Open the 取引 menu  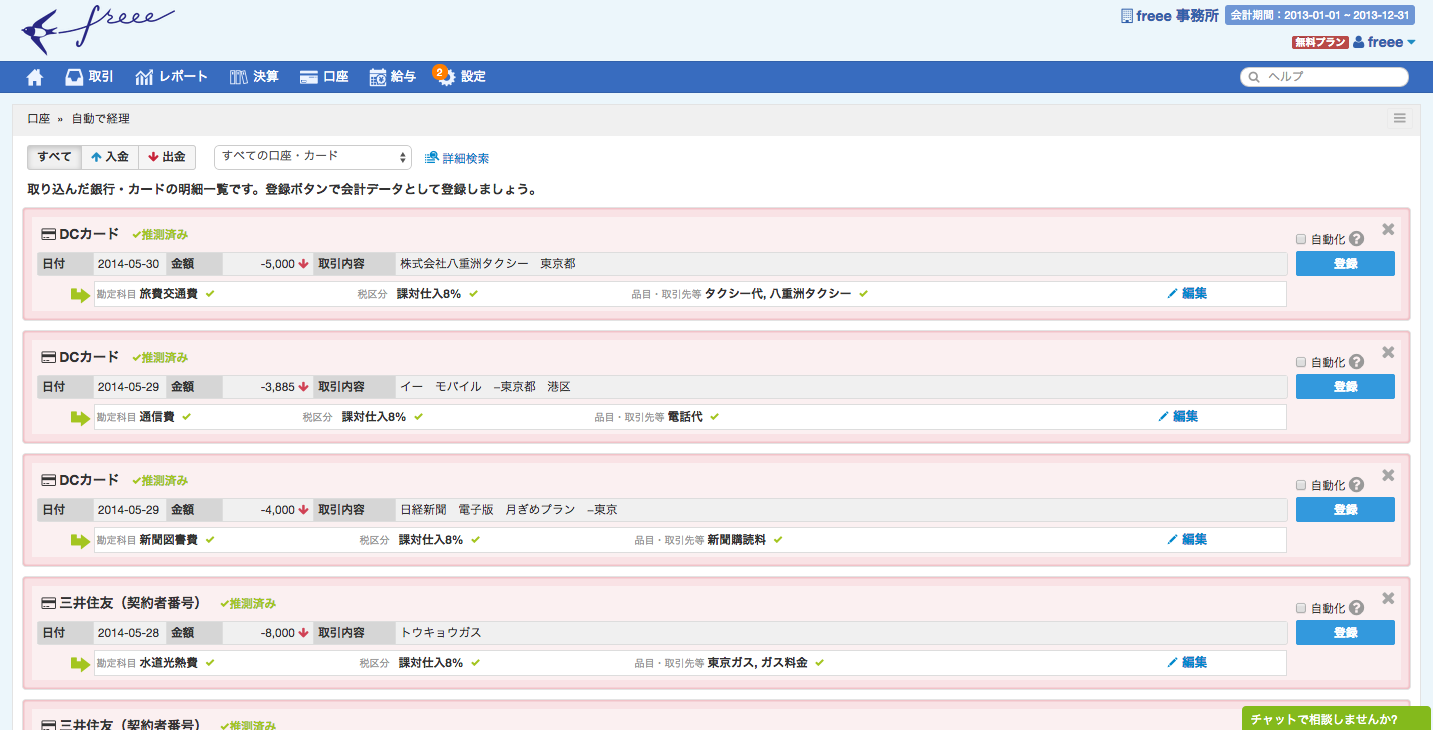pos(89,77)
